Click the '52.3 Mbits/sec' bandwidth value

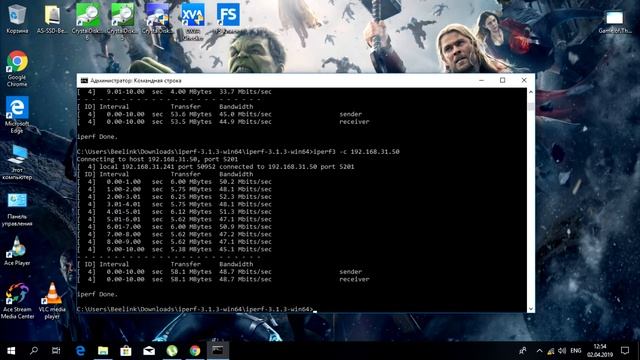(x=245, y=197)
